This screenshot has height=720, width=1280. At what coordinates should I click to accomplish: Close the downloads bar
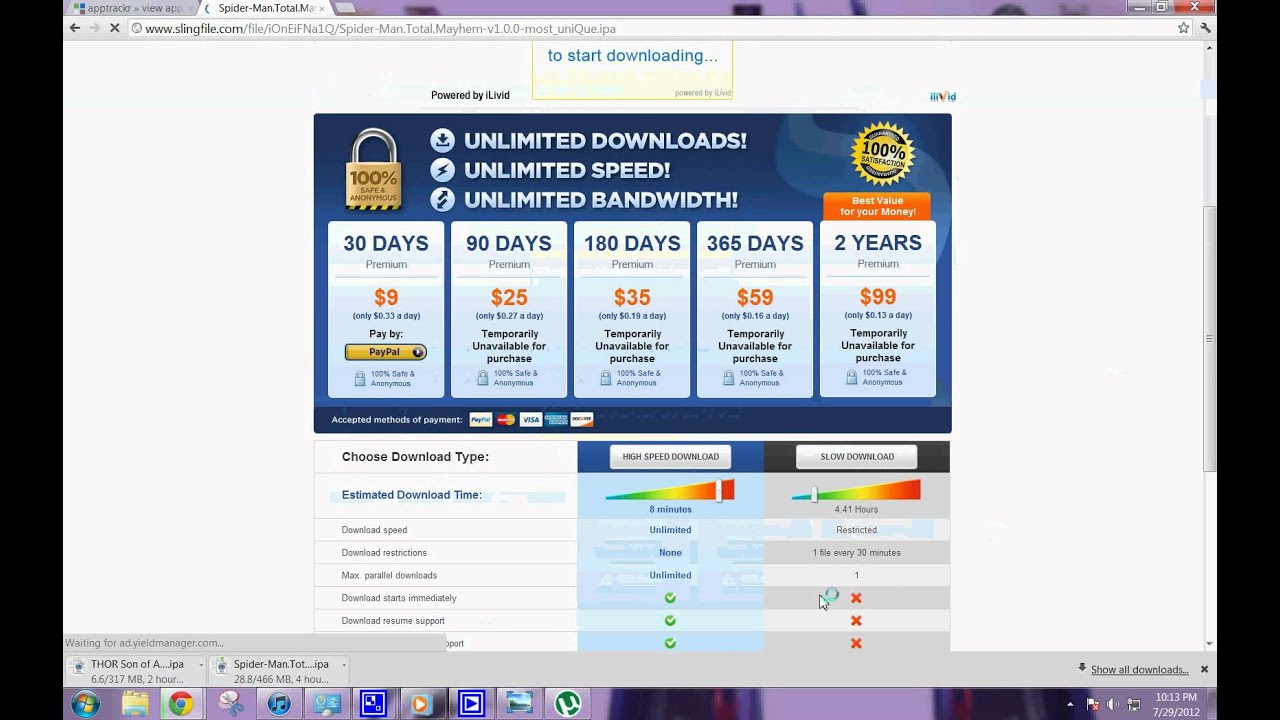click(x=1204, y=669)
